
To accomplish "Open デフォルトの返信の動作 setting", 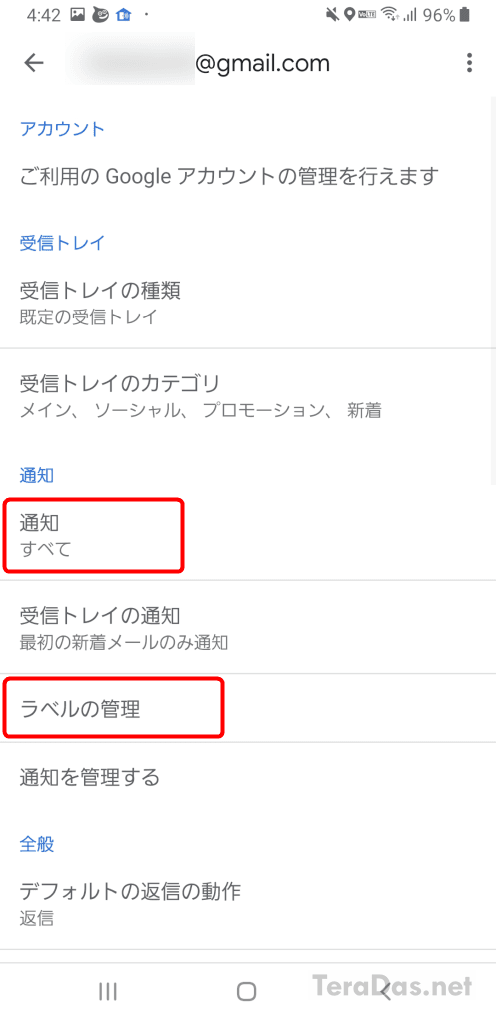I will click(248, 903).
